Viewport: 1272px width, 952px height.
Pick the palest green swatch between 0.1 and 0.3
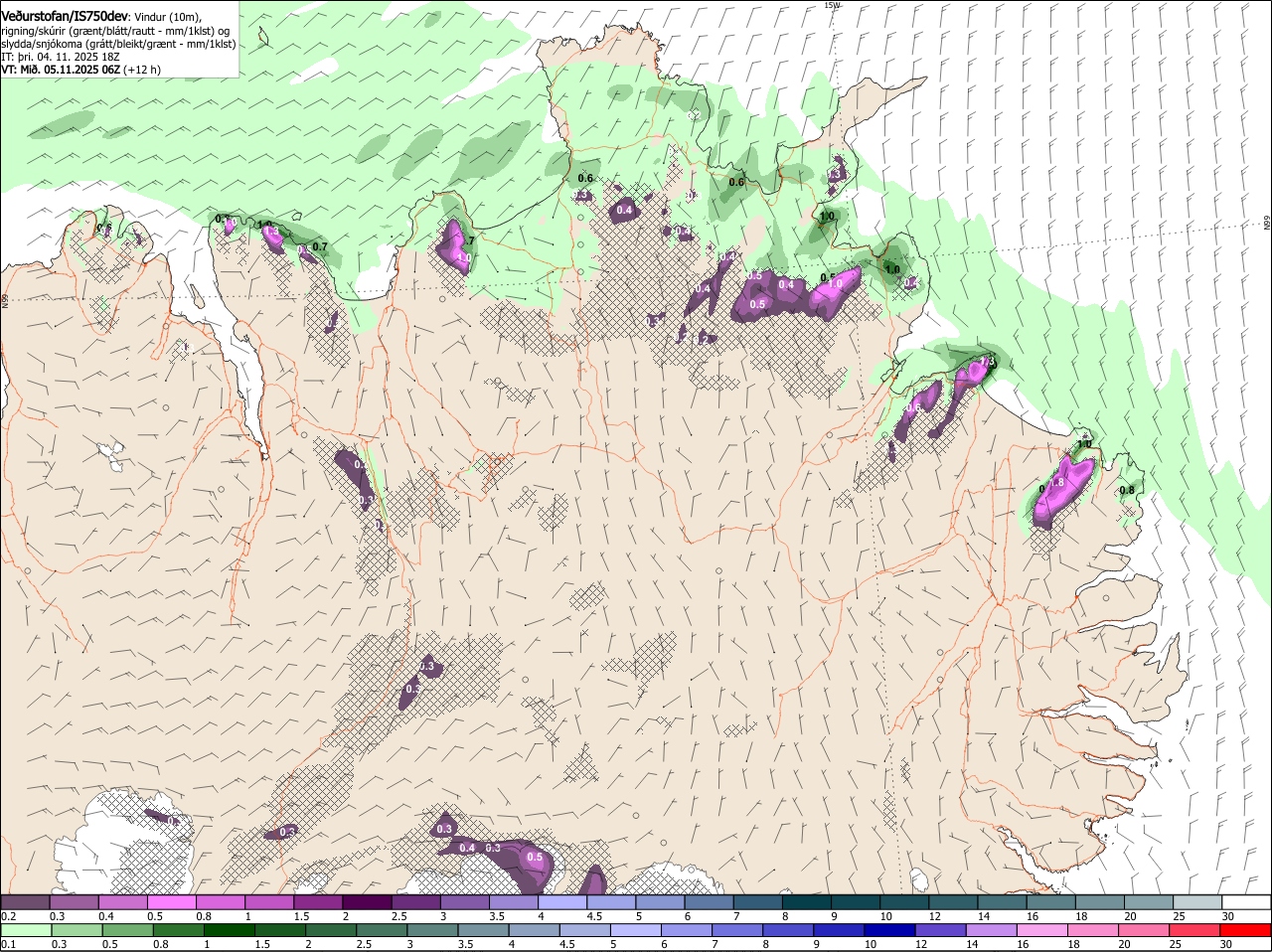tap(26, 929)
